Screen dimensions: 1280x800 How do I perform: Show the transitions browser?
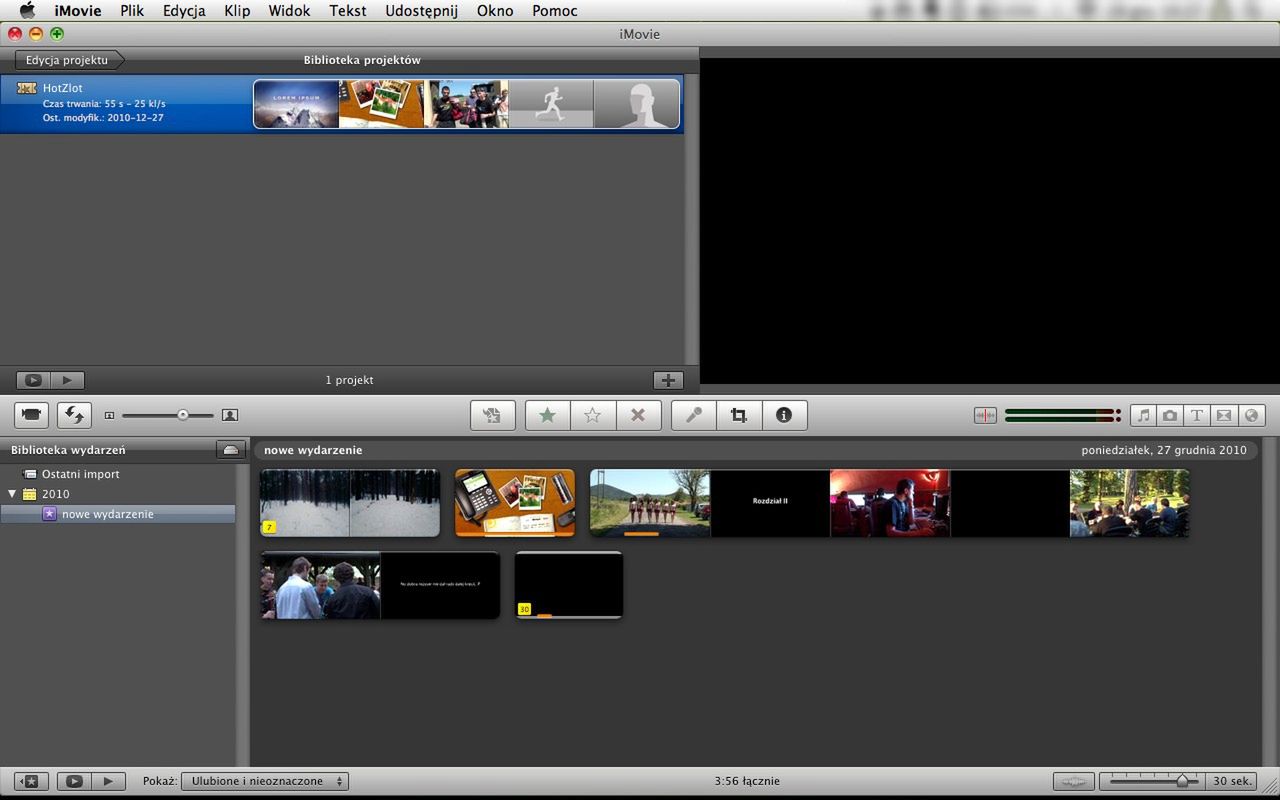(x=1224, y=415)
